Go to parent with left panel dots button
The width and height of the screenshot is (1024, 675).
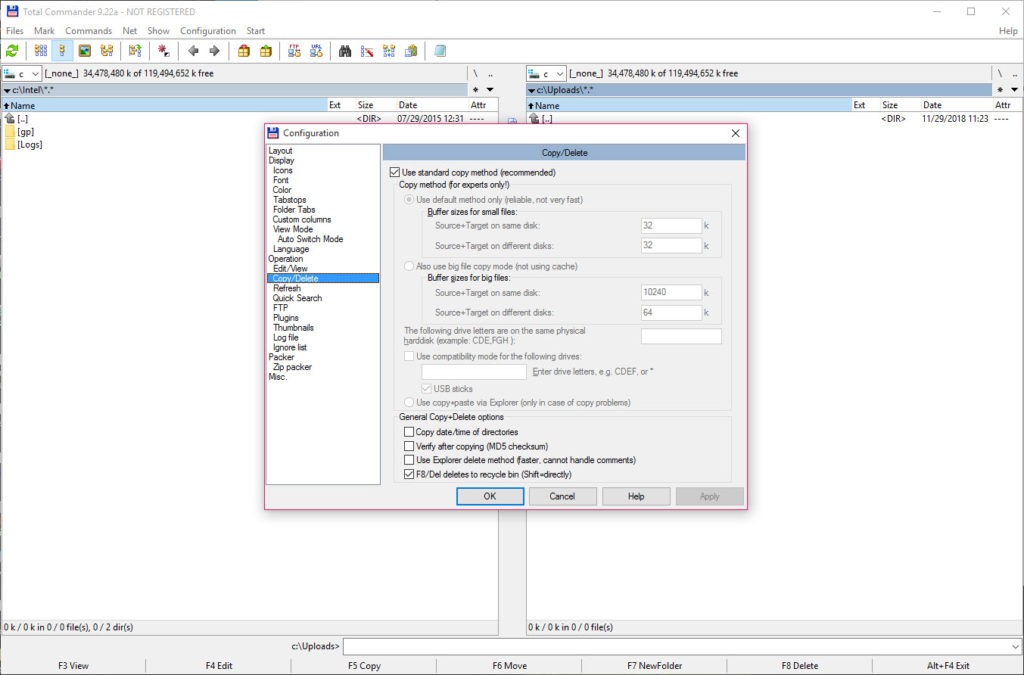(x=490, y=73)
